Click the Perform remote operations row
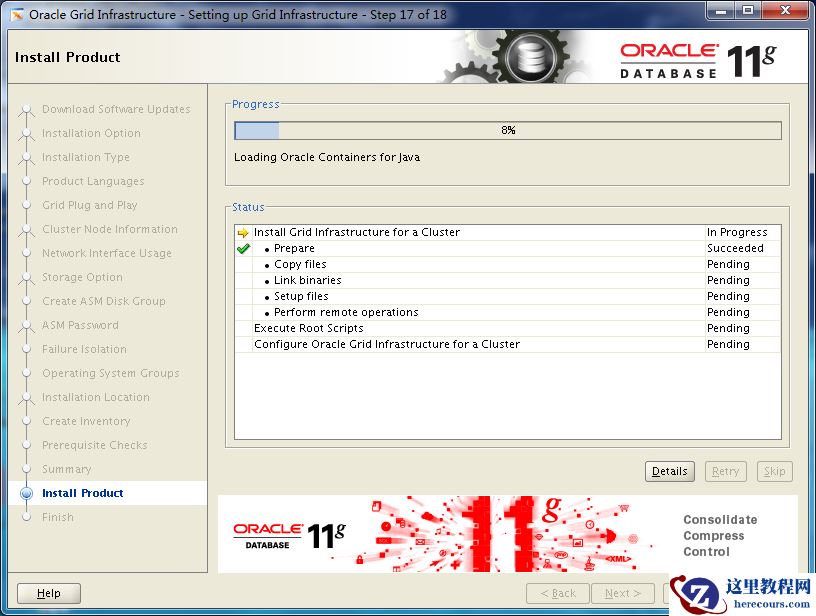Viewport: 816px width, 616px height. point(508,313)
